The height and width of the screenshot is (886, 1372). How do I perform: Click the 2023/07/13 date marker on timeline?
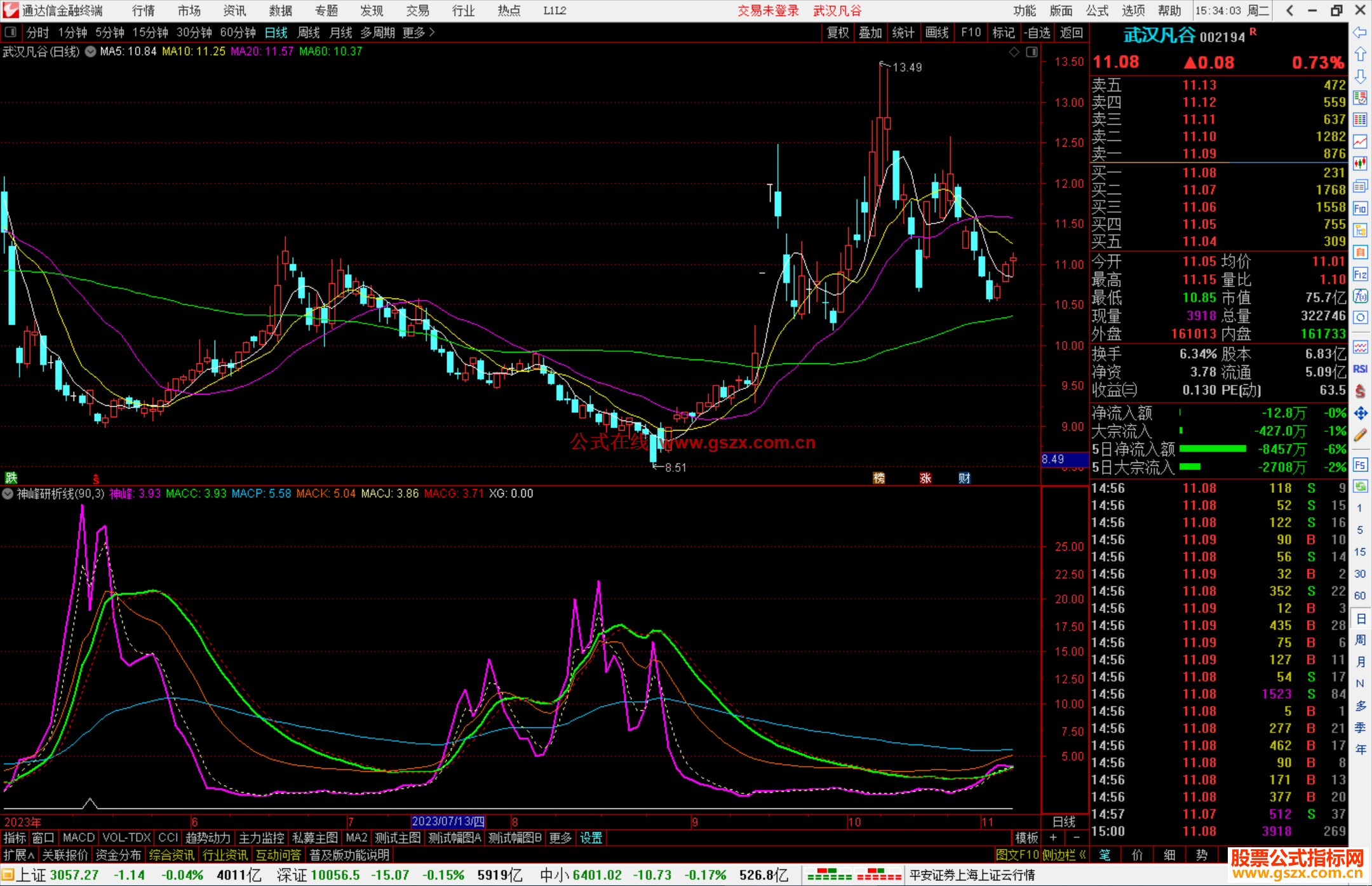tap(448, 821)
